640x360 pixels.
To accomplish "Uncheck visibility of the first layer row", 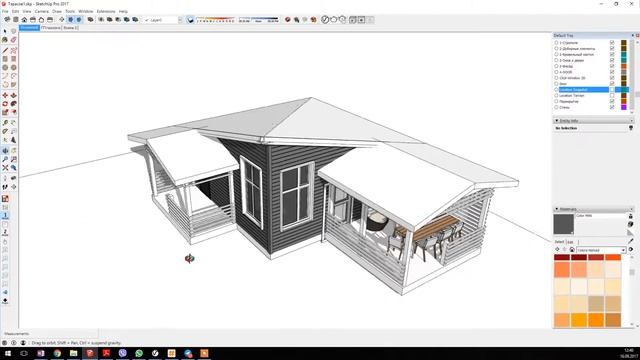I will pyautogui.click(x=612, y=42).
